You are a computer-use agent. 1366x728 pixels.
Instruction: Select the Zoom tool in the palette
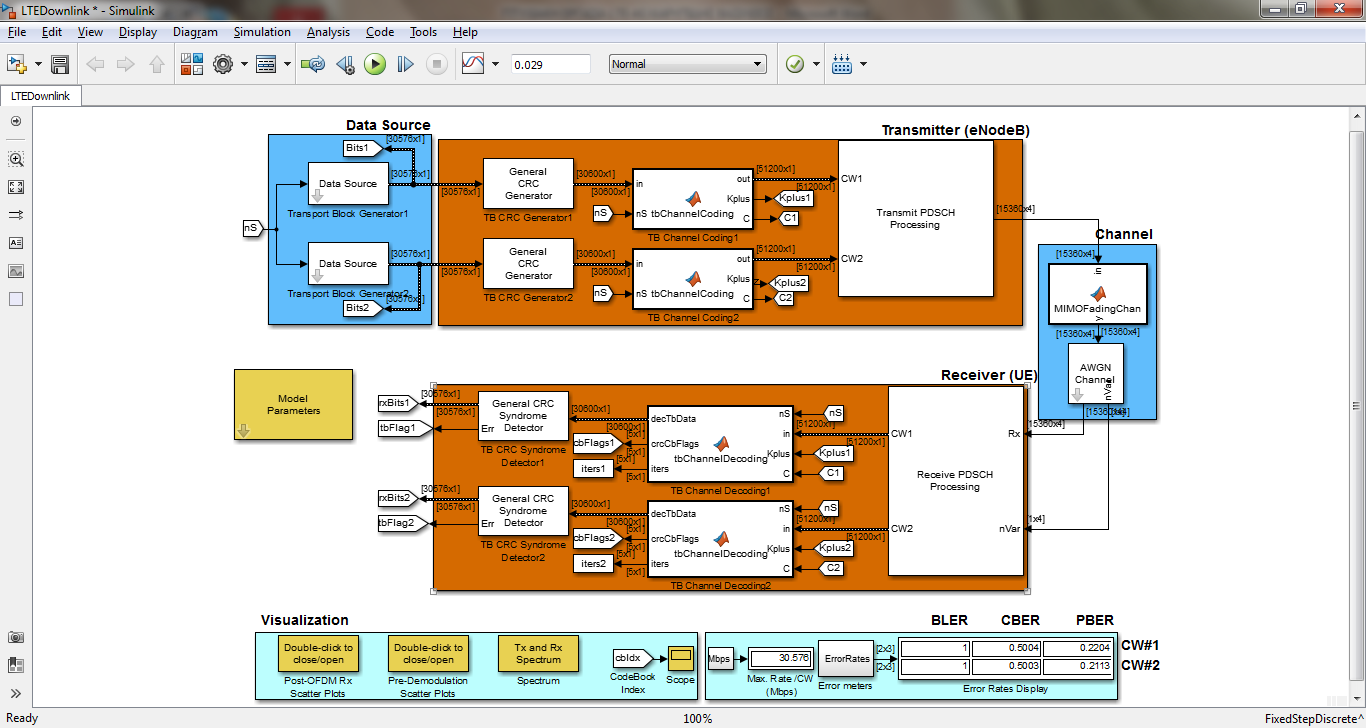(16, 159)
